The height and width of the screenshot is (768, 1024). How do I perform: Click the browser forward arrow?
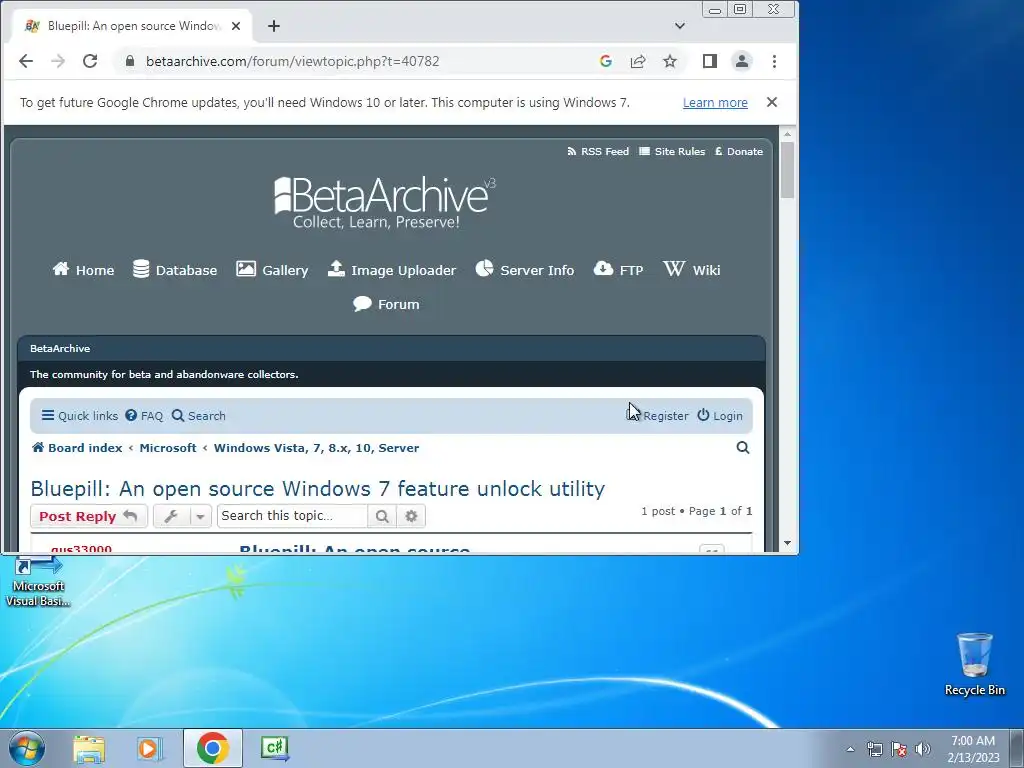pyautogui.click(x=58, y=61)
